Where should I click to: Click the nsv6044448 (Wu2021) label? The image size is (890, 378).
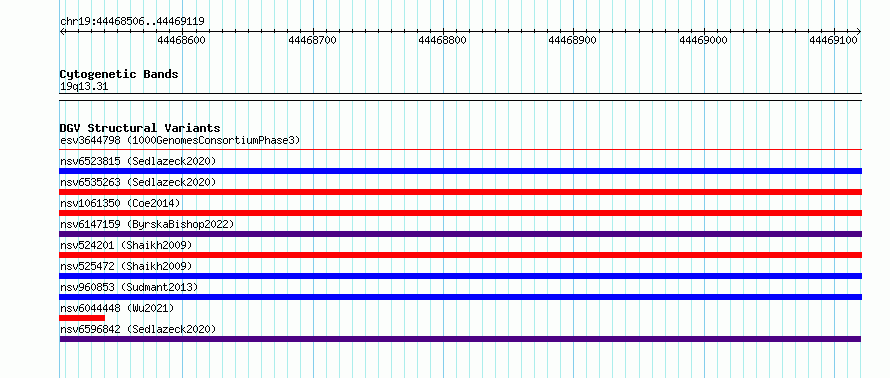coord(117,308)
